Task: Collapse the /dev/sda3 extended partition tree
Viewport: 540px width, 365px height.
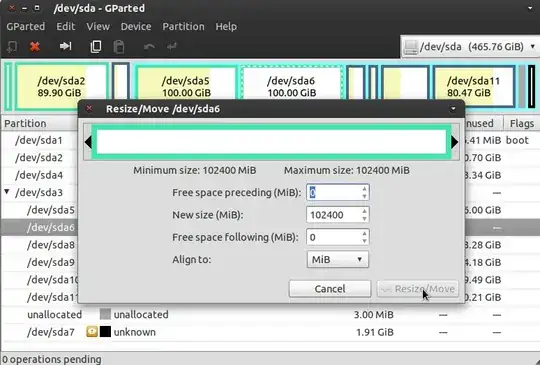Action: click(x=7, y=191)
